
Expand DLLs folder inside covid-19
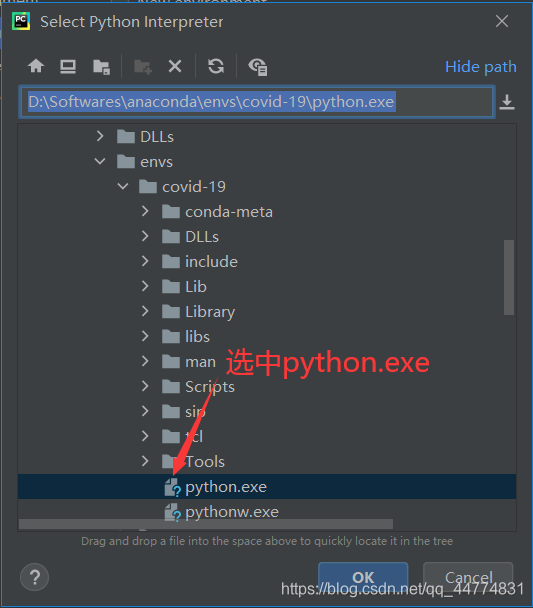click(145, 236)
